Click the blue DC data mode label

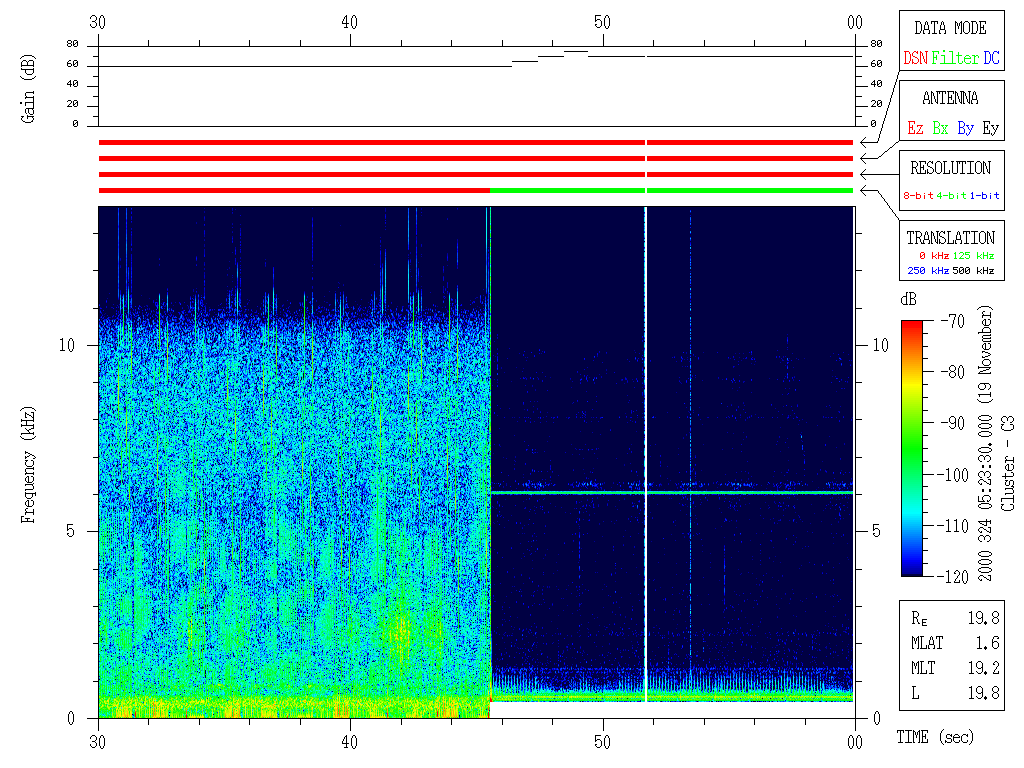point(991,59)
